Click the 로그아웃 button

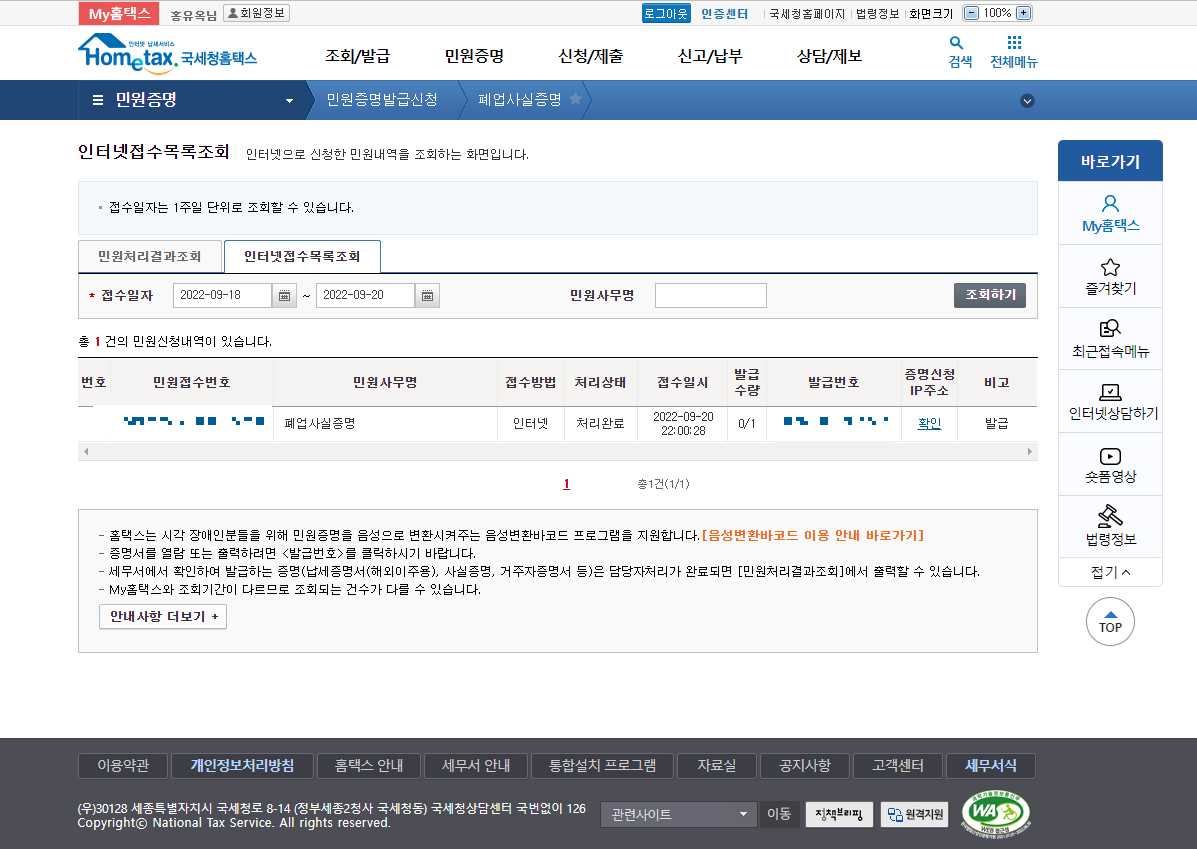click(666, 14)
